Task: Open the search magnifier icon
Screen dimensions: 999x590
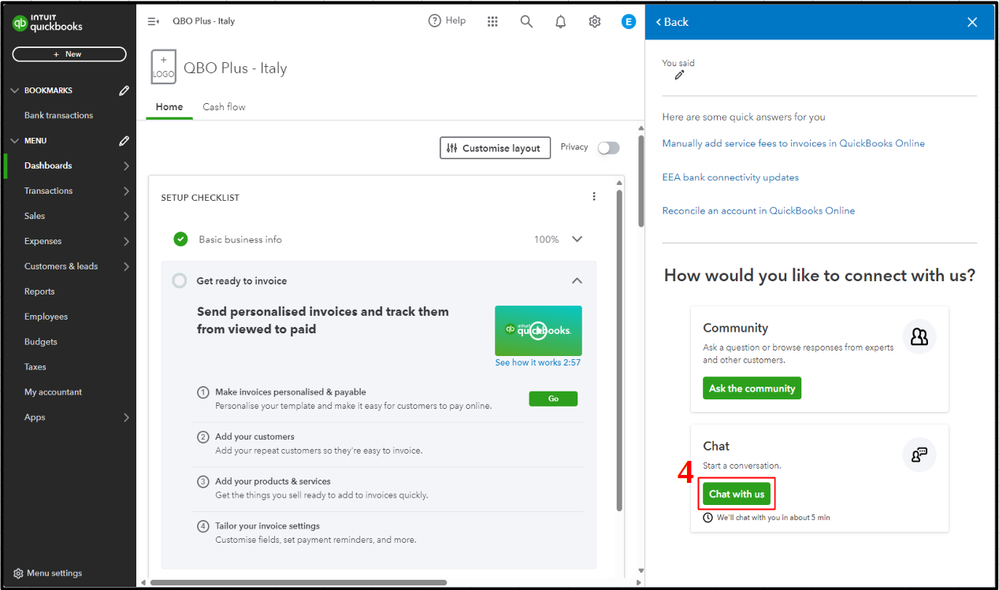Action: coord(526,22)
